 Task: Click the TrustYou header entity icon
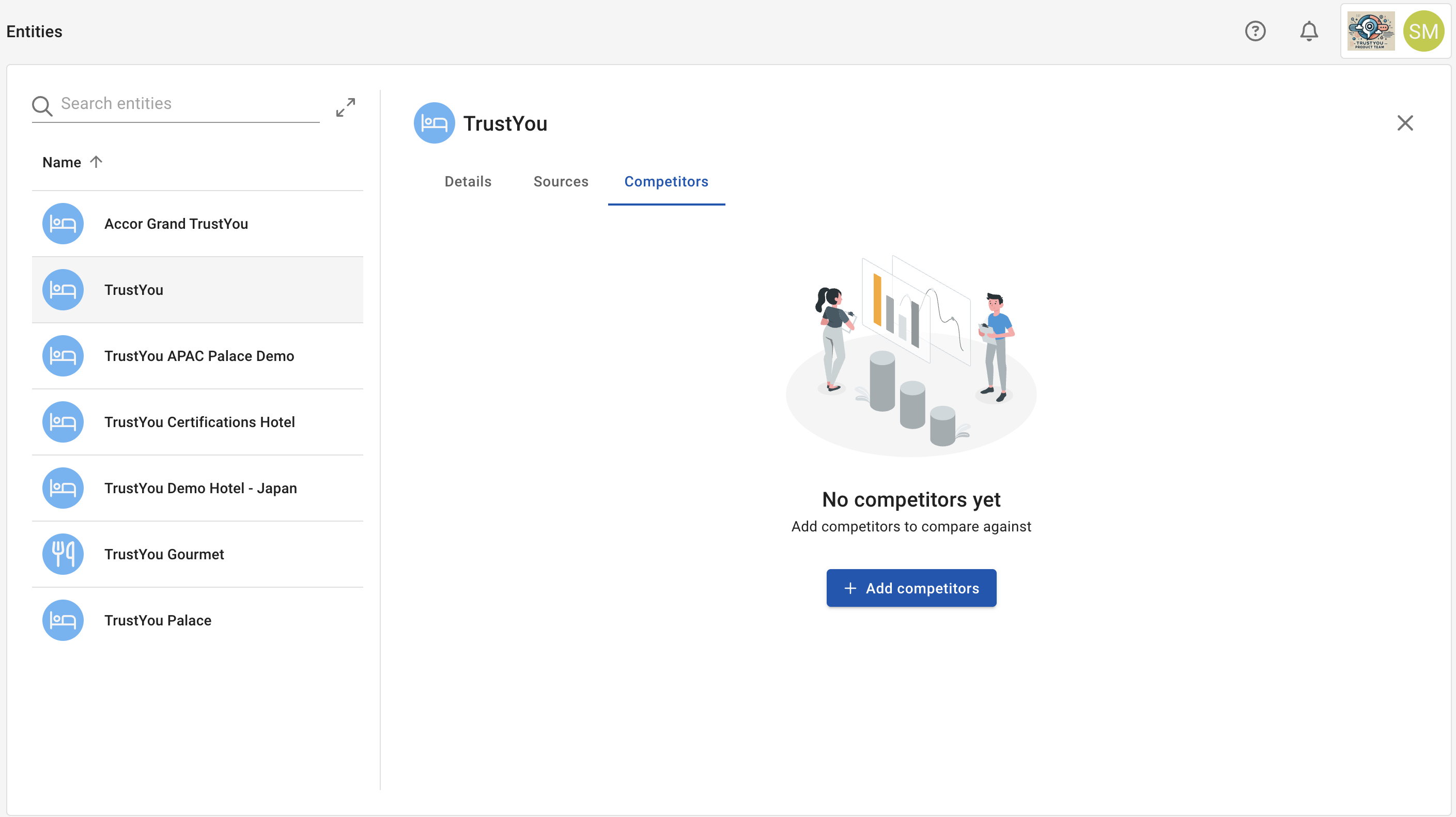pos(434,123)
